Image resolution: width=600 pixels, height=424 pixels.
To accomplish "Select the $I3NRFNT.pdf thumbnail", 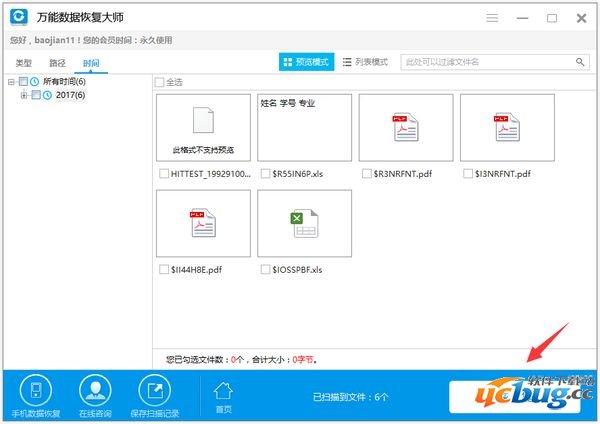I will pyautogui.click(x=507, y=127).
